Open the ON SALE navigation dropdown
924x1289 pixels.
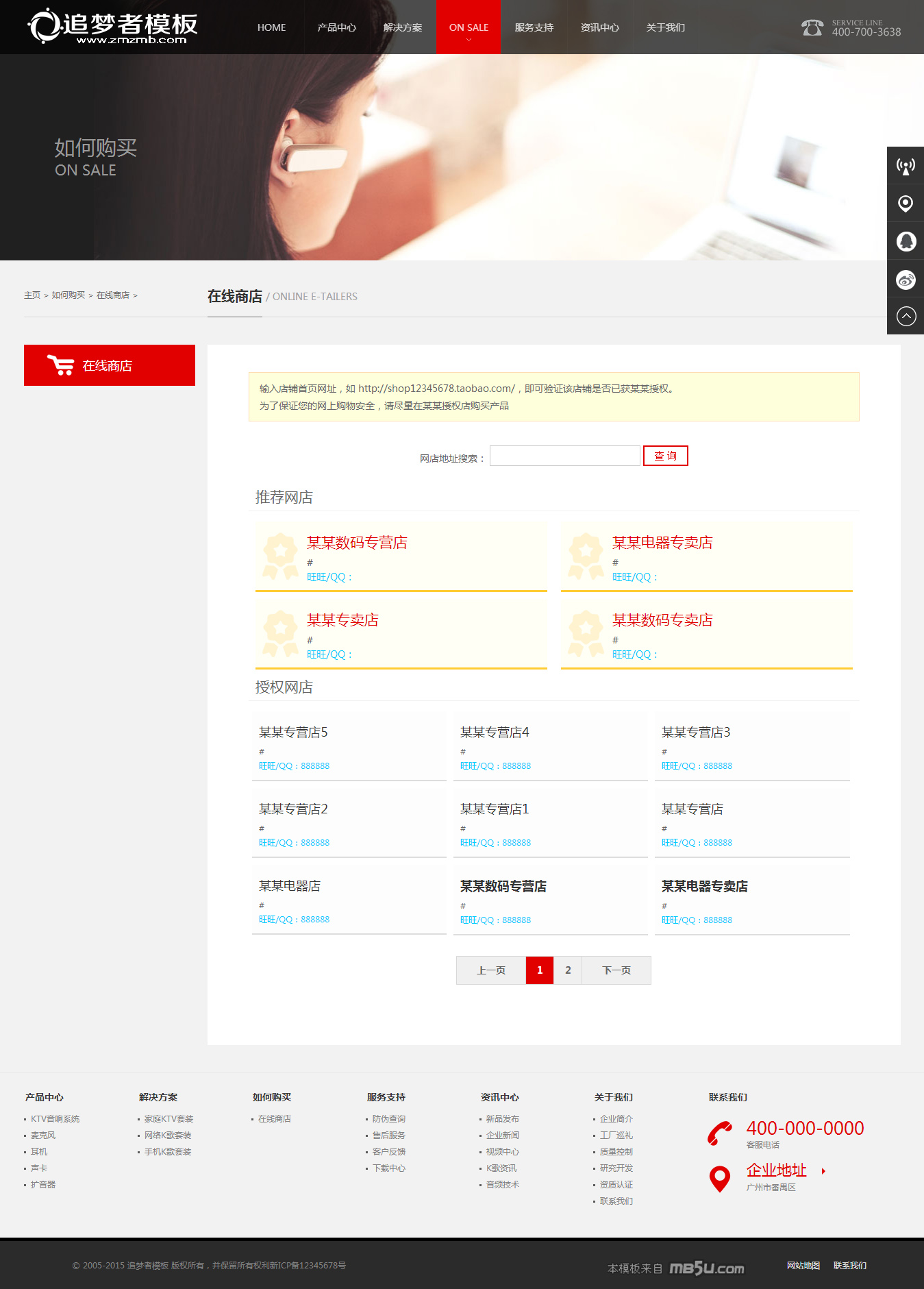click(x=469, y=27)
